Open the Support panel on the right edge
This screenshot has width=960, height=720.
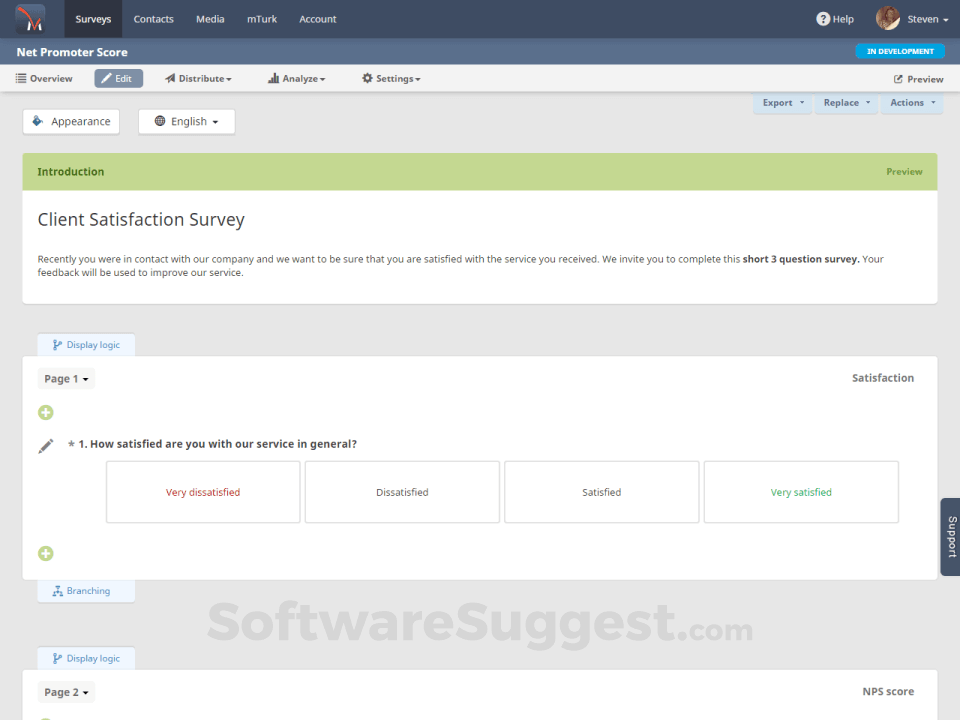948,537
